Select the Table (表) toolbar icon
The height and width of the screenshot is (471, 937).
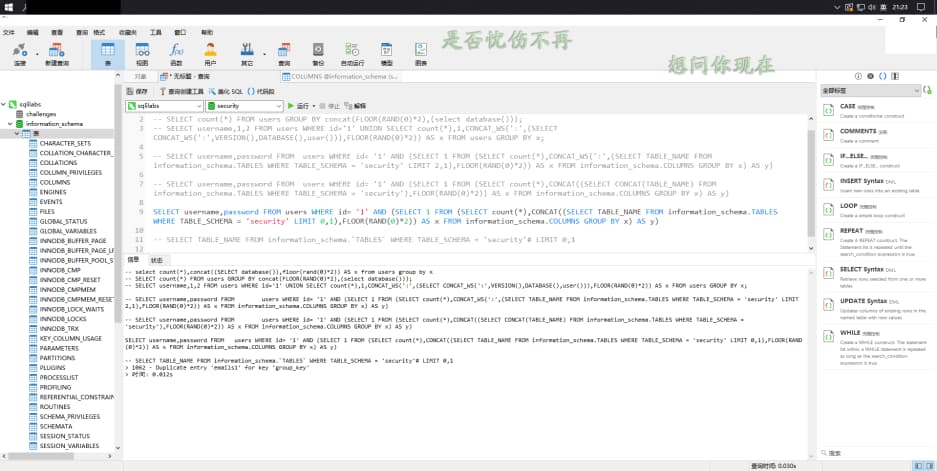pos(108,54)
